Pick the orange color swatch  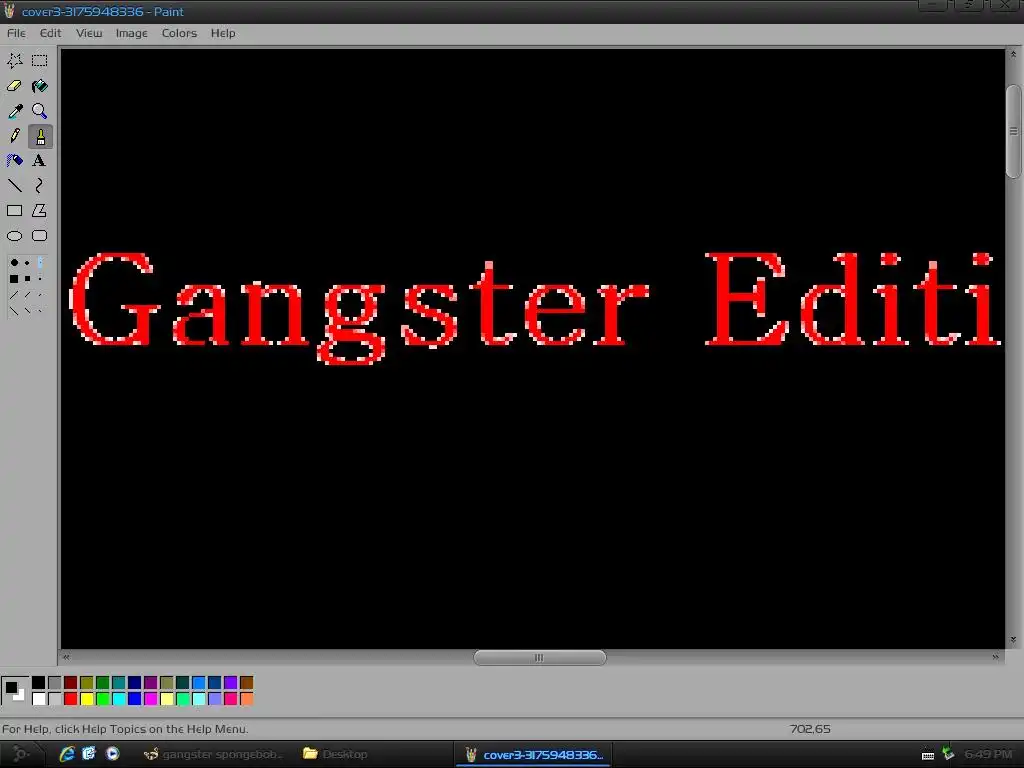click(x=246, y=699)
